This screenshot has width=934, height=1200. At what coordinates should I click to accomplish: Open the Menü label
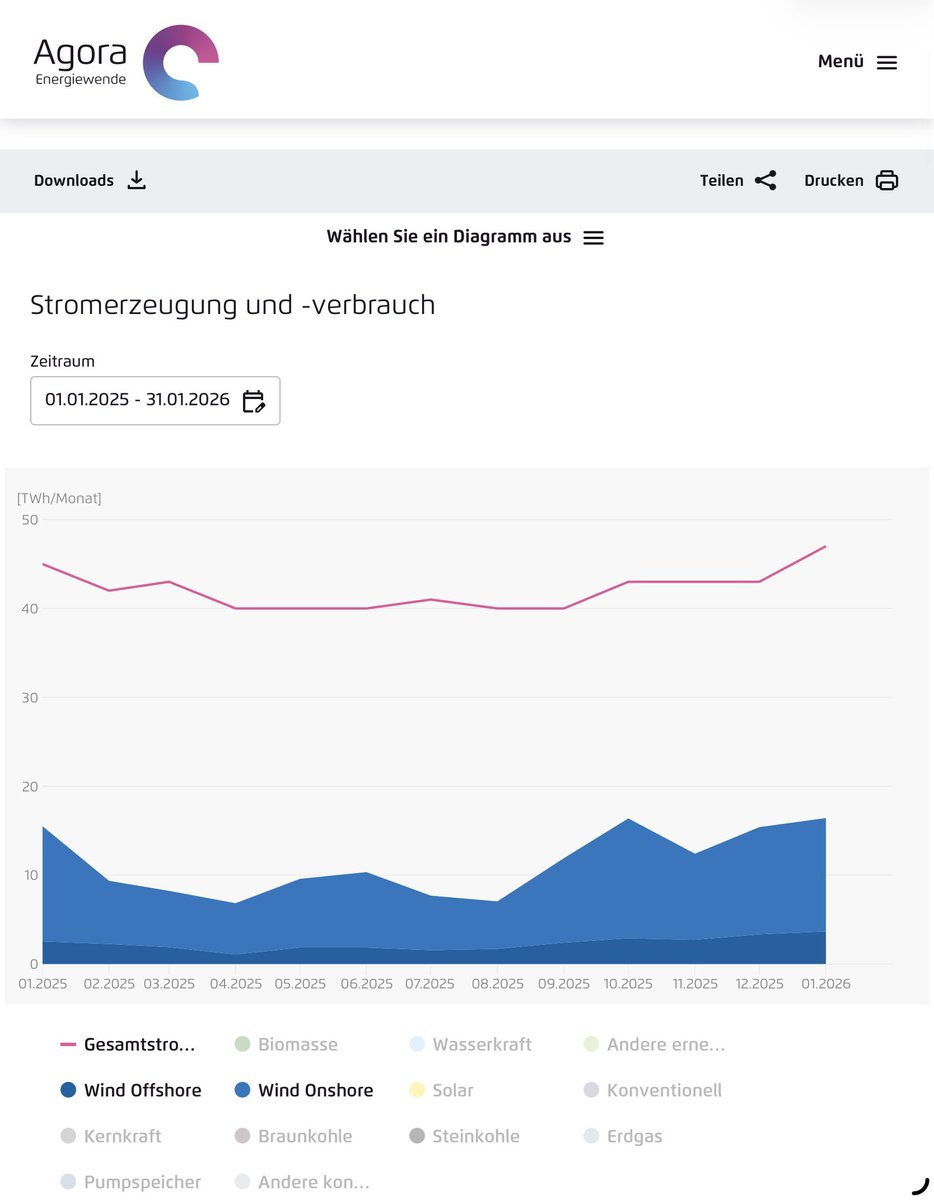[840, 61]
